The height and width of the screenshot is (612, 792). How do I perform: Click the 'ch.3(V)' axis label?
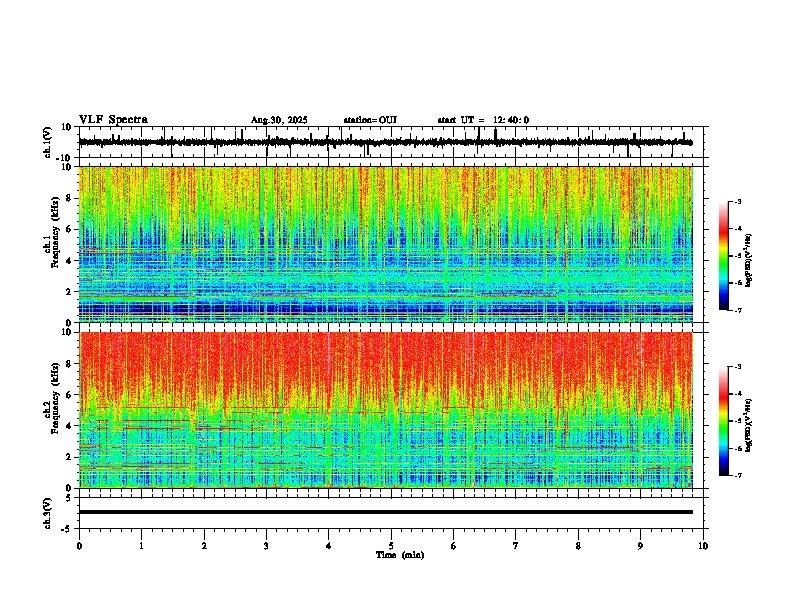[x=48, y=513]
